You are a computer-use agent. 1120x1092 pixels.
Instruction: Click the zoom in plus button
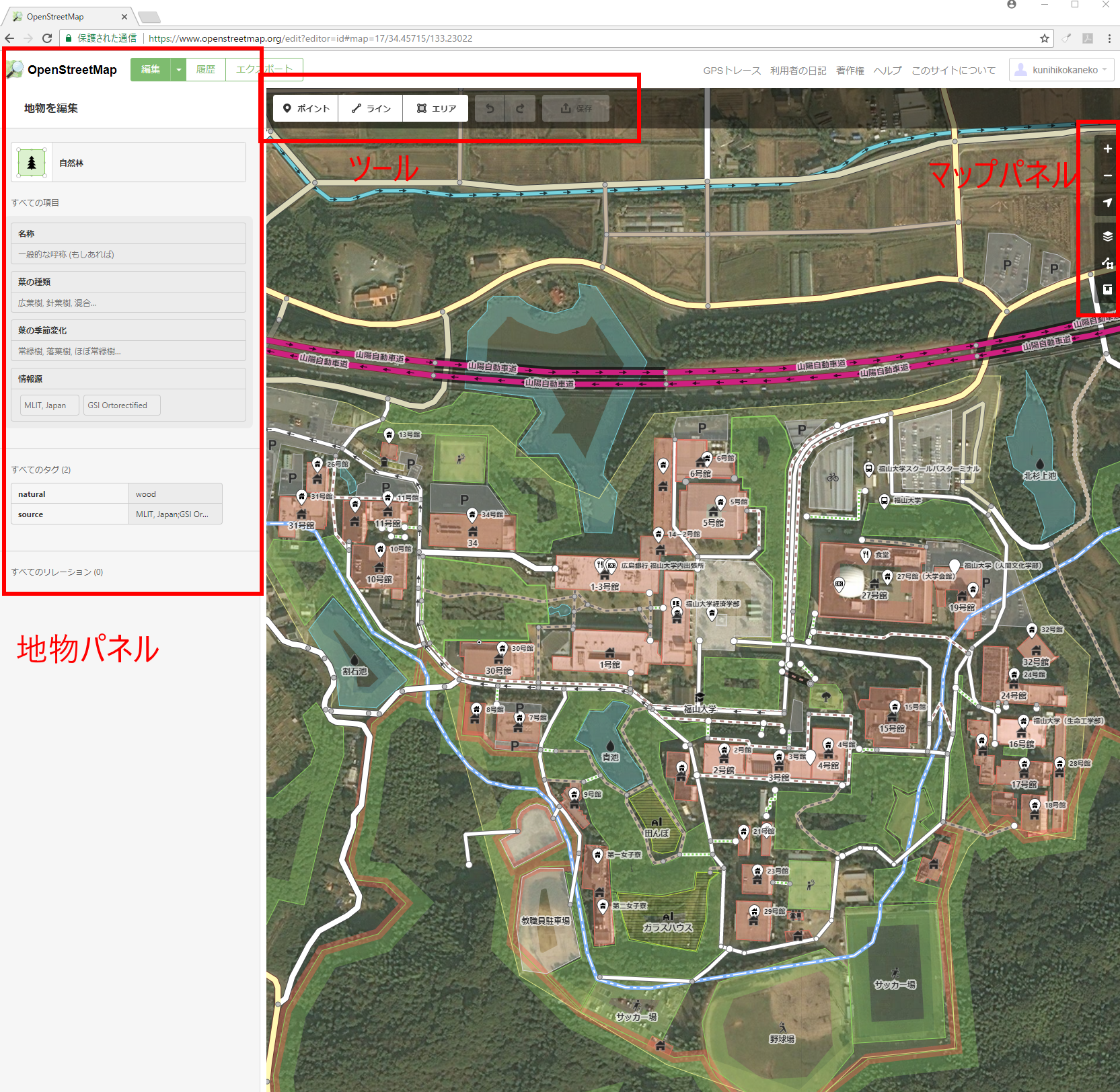1107,149
